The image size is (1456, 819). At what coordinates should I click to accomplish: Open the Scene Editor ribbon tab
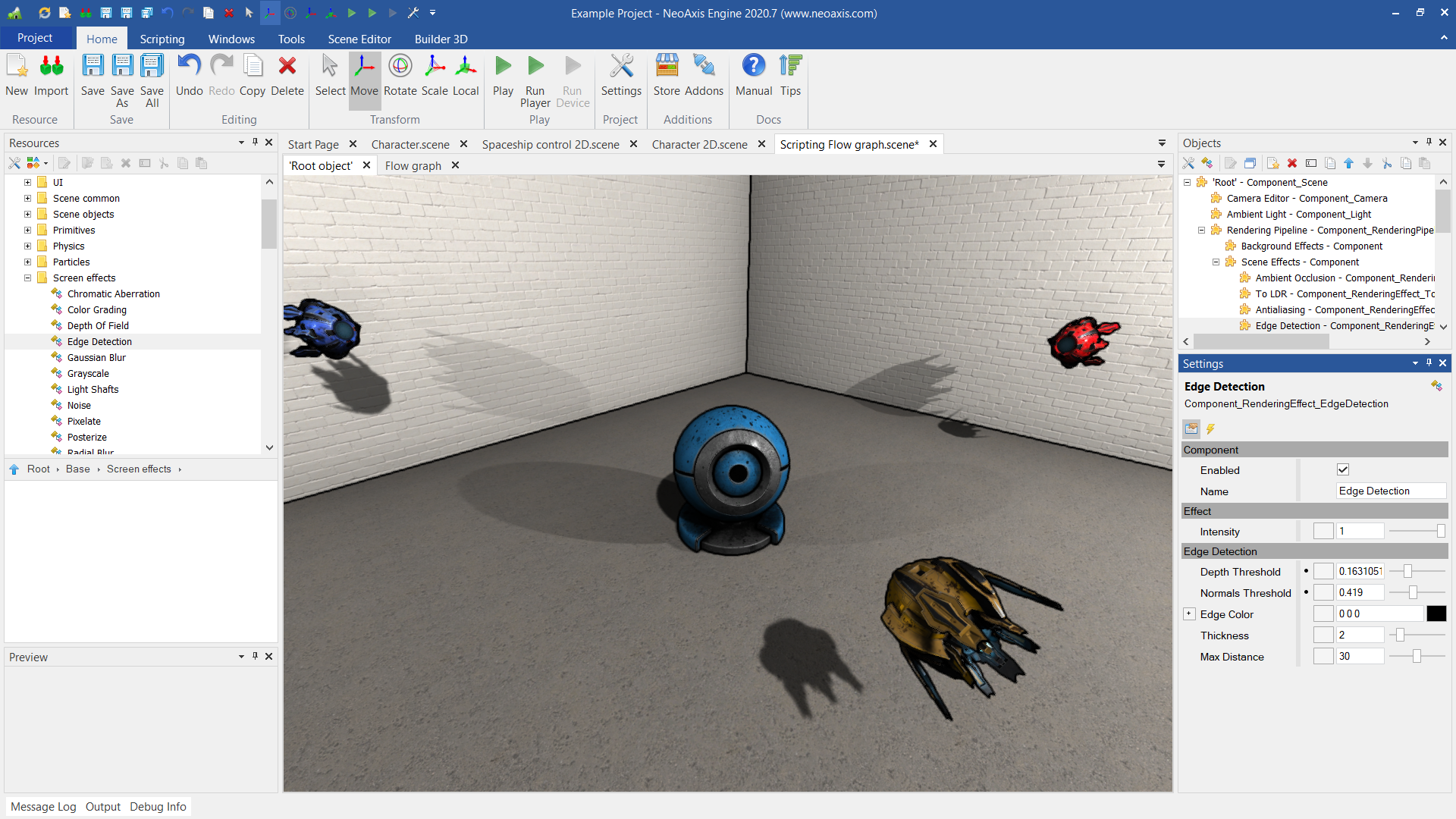[359, 39]
